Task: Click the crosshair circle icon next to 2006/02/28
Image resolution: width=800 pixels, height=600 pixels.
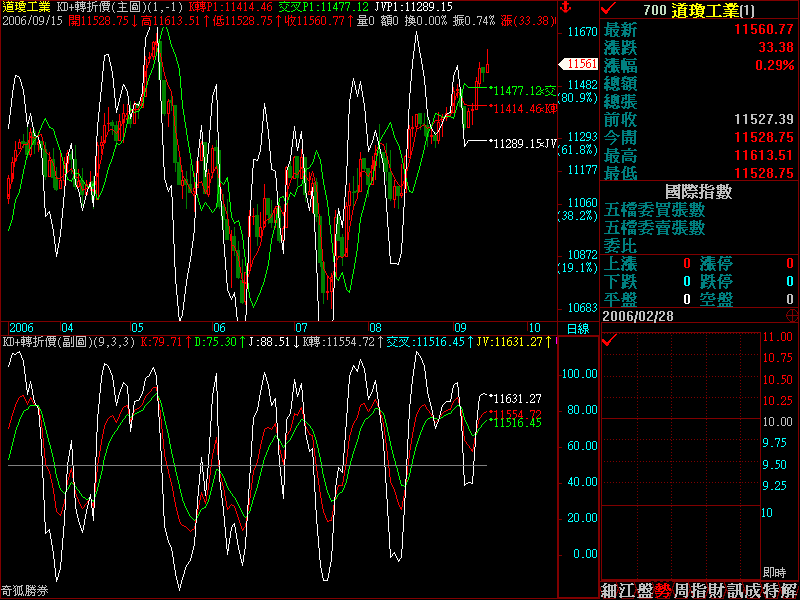Action: (792, 314)
